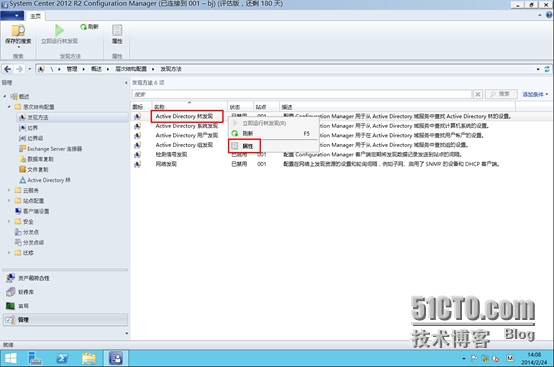Screen dimensions: 554x367
Task: Open the workspace overflow arrow below 管理
Action: click(x=126, y=333)
